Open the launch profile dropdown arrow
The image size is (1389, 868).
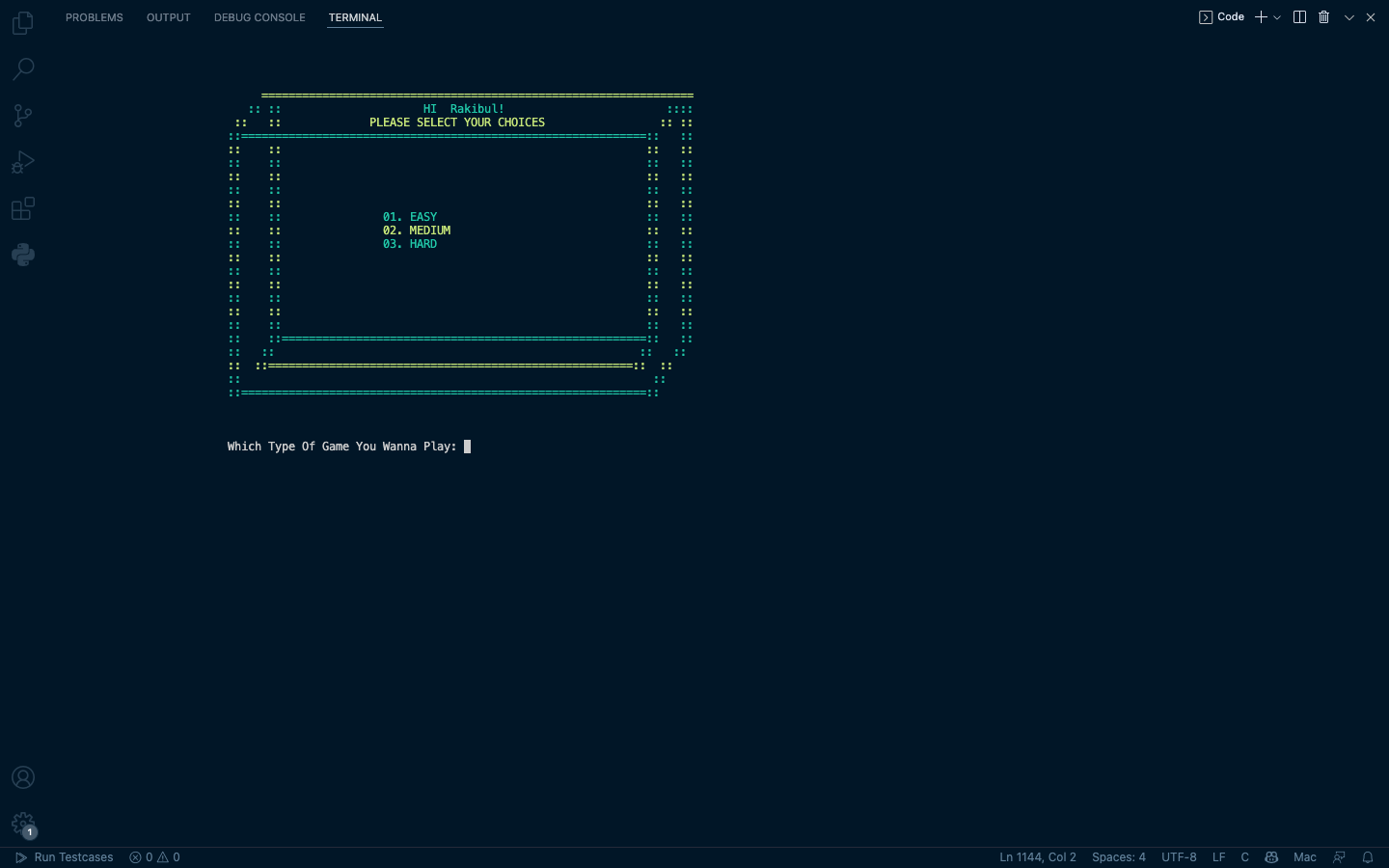pos(1277,17)
